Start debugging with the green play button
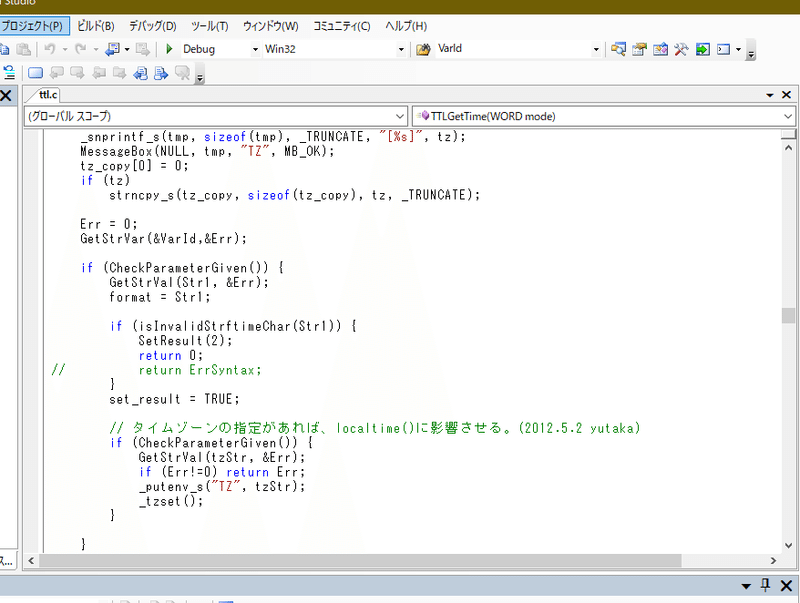The height and width of the screenshot is (603, 800). [170, 49]
